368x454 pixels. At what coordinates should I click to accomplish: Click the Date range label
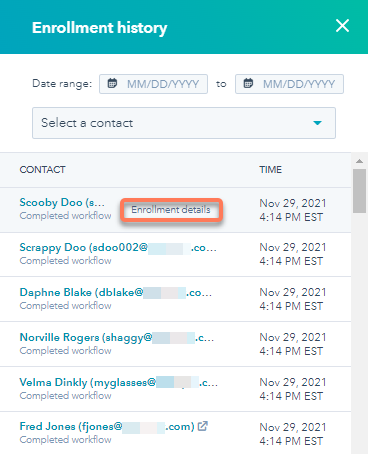(x=62, y=84)
